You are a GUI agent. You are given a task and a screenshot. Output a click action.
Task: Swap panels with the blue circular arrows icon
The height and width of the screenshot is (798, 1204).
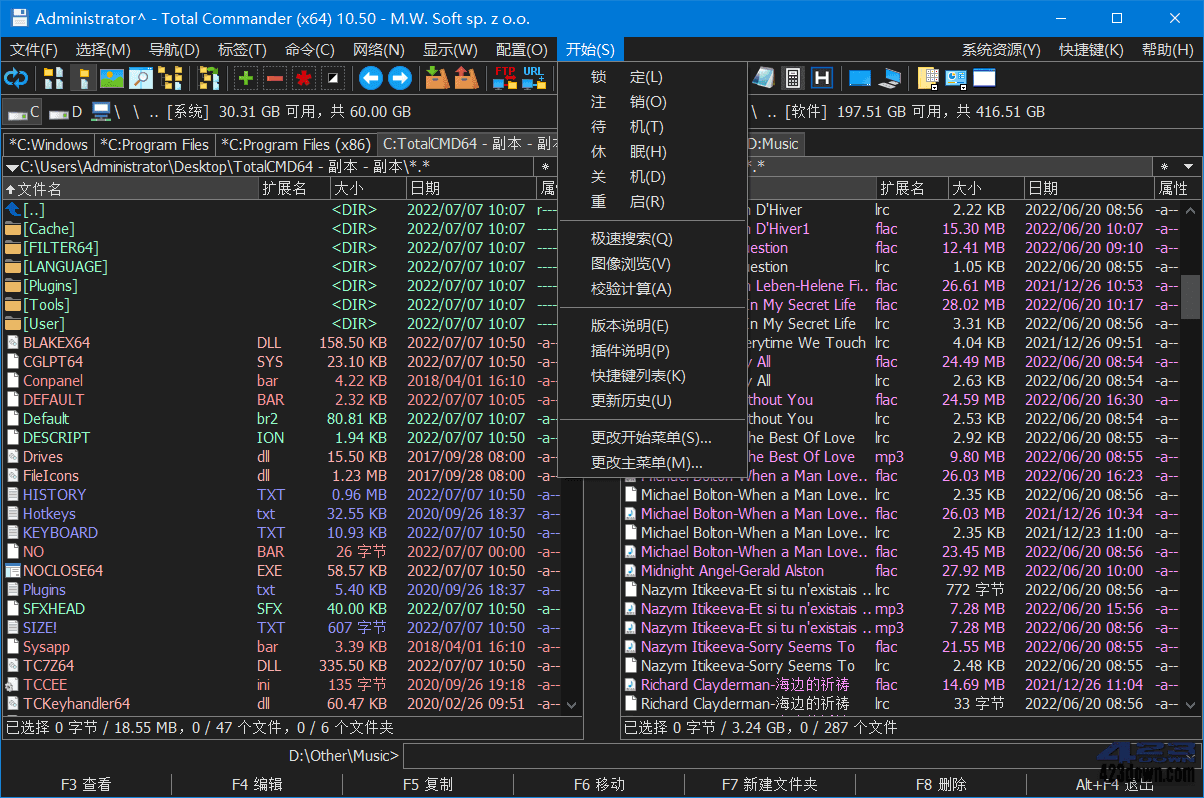16,77
